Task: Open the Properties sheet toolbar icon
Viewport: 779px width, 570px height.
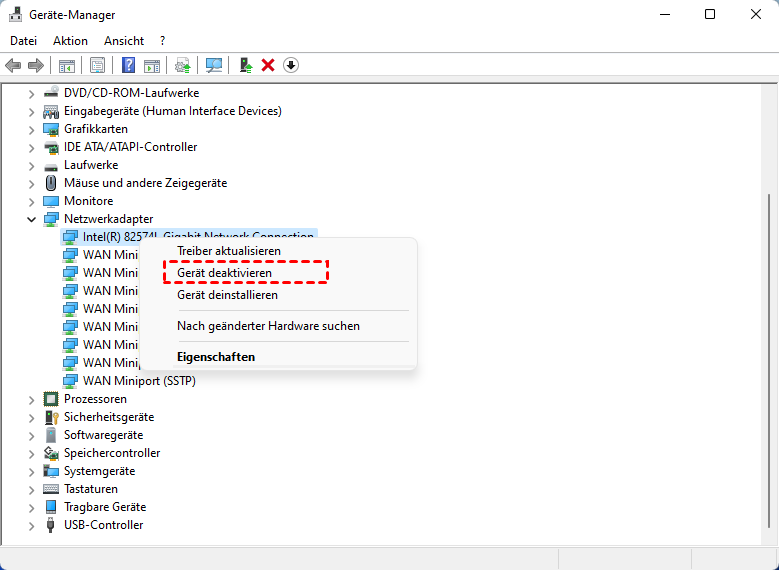Action: (97, 65)
